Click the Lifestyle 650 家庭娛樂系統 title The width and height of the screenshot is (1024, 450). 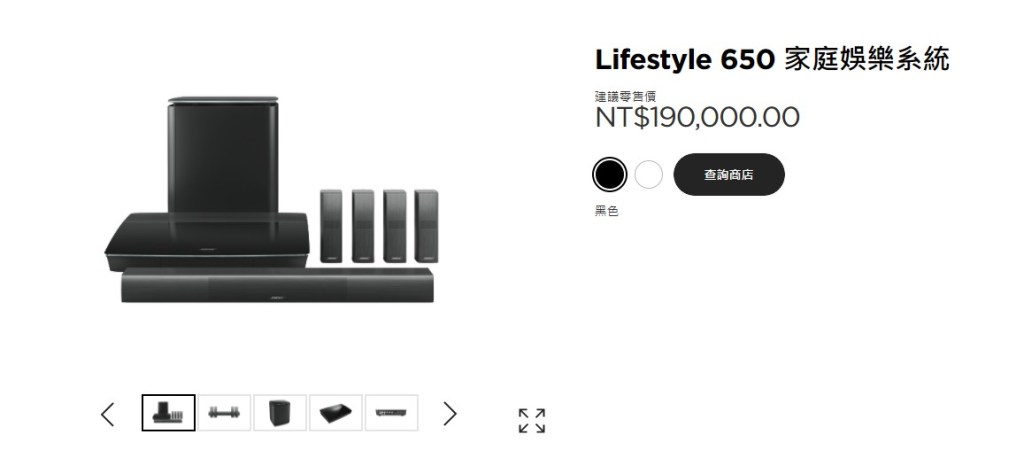(x=772, y=60)
